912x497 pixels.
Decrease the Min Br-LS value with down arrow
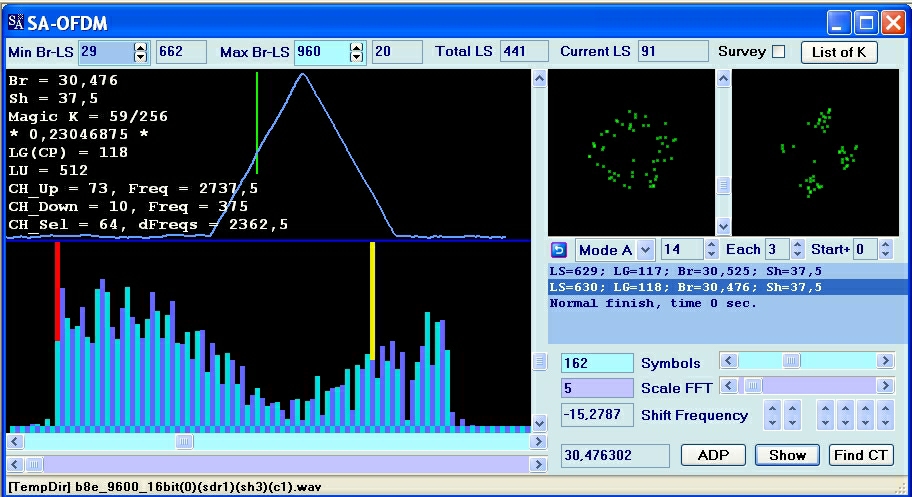[141, 57]
